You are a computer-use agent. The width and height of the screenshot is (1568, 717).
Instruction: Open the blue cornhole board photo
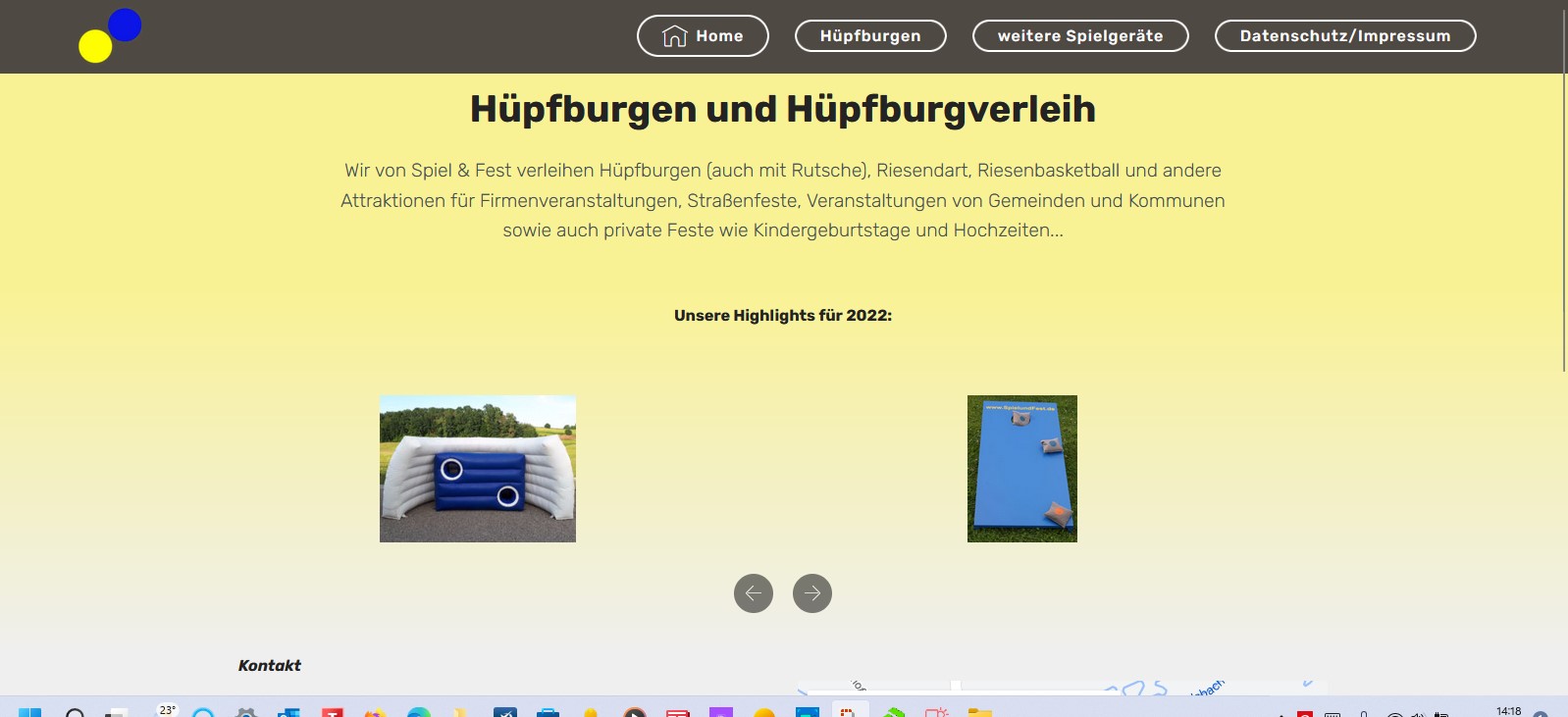point(1022,469)
